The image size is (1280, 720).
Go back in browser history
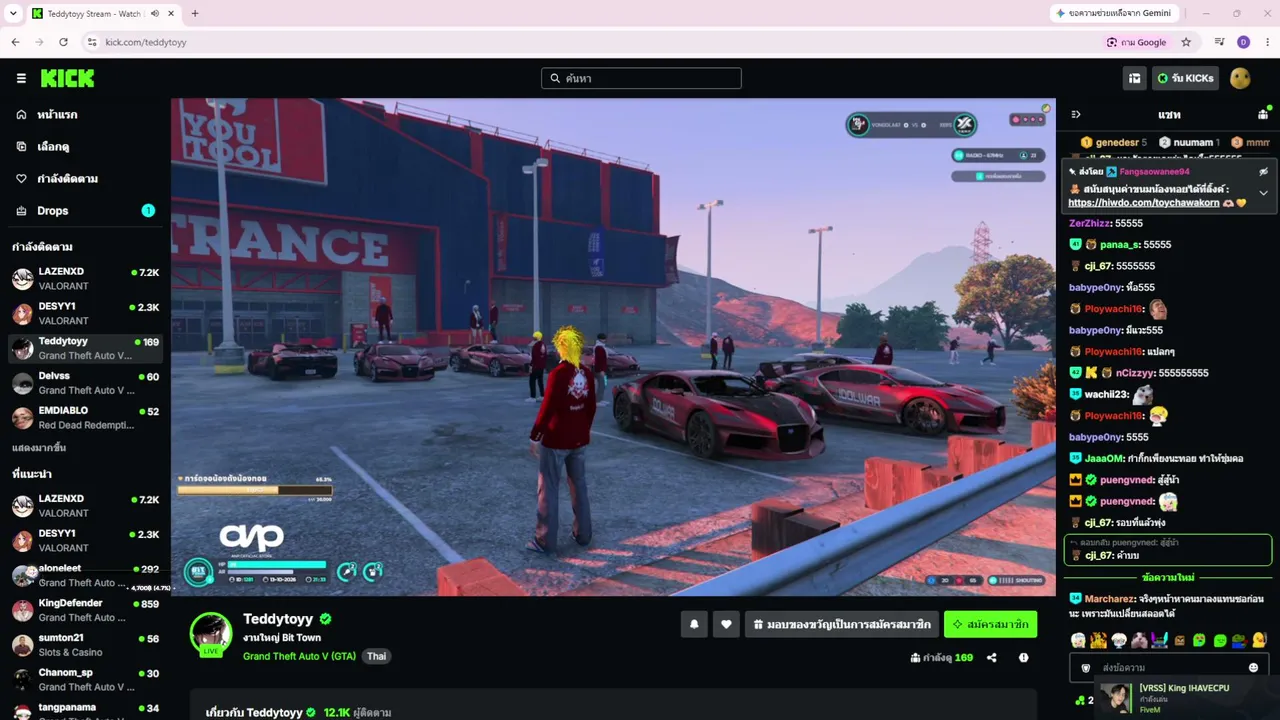15,42
